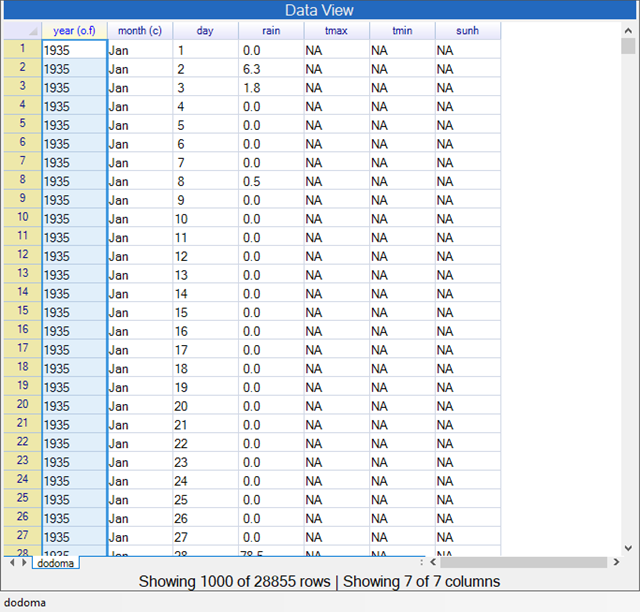This screenshot has width=640, height=612.
Task: Click the horizontal scrollbar right arrow
Action: [x=616, y=562]
